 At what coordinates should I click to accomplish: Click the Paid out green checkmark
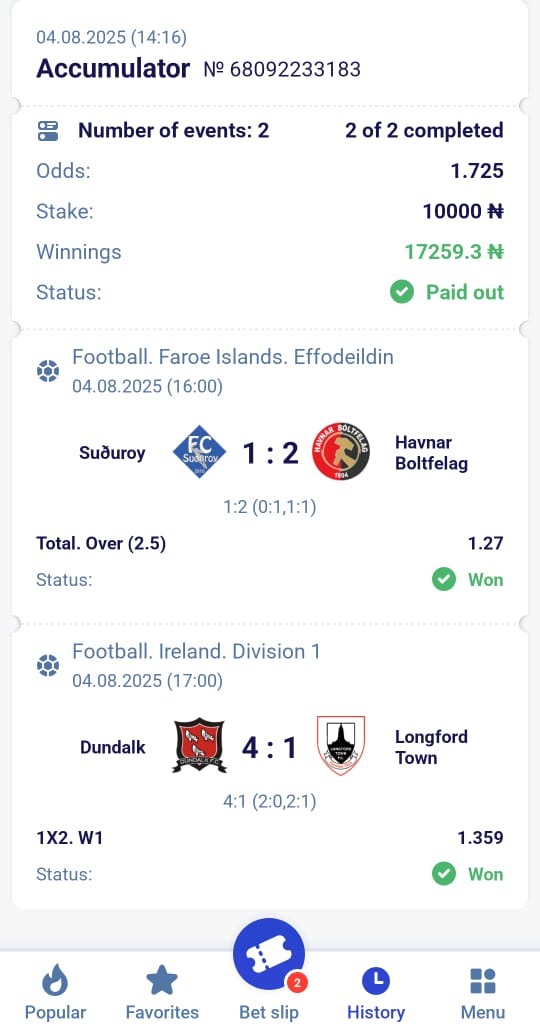pyautogui.click(x=402, y=292)
